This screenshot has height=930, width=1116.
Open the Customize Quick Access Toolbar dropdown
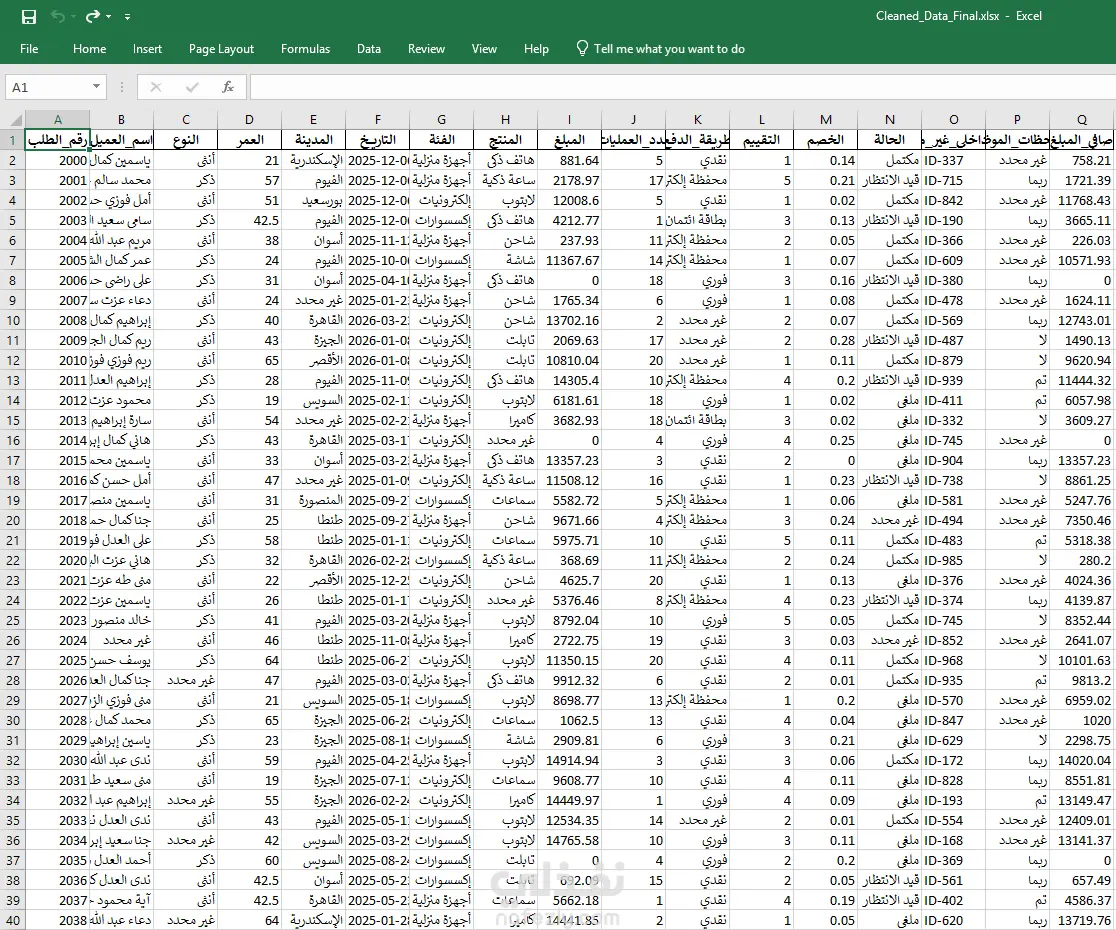127,16
